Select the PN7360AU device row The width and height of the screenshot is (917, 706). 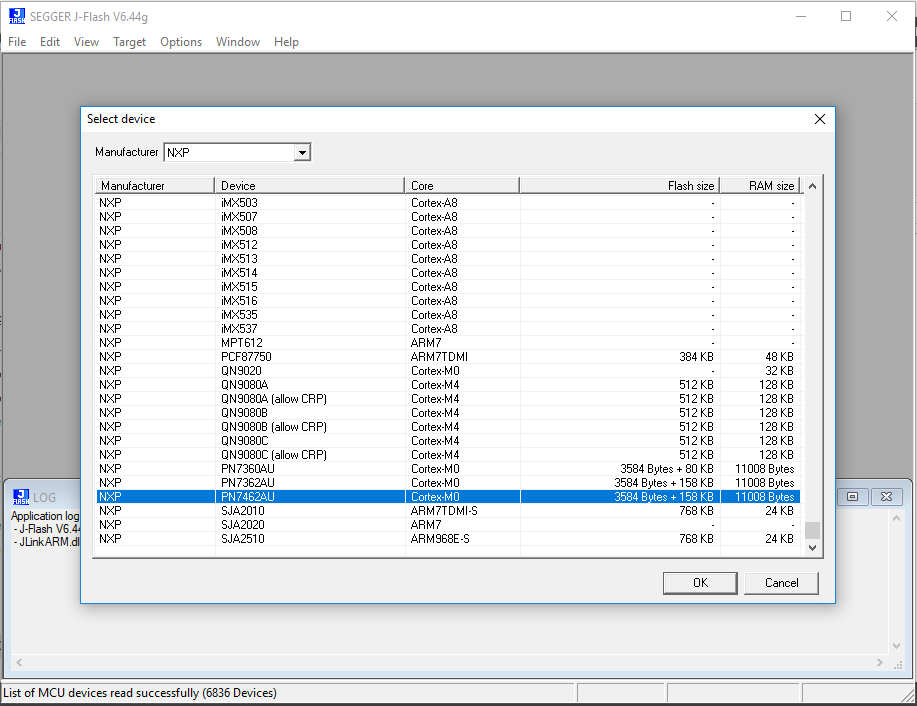click(x=448, y=469)
